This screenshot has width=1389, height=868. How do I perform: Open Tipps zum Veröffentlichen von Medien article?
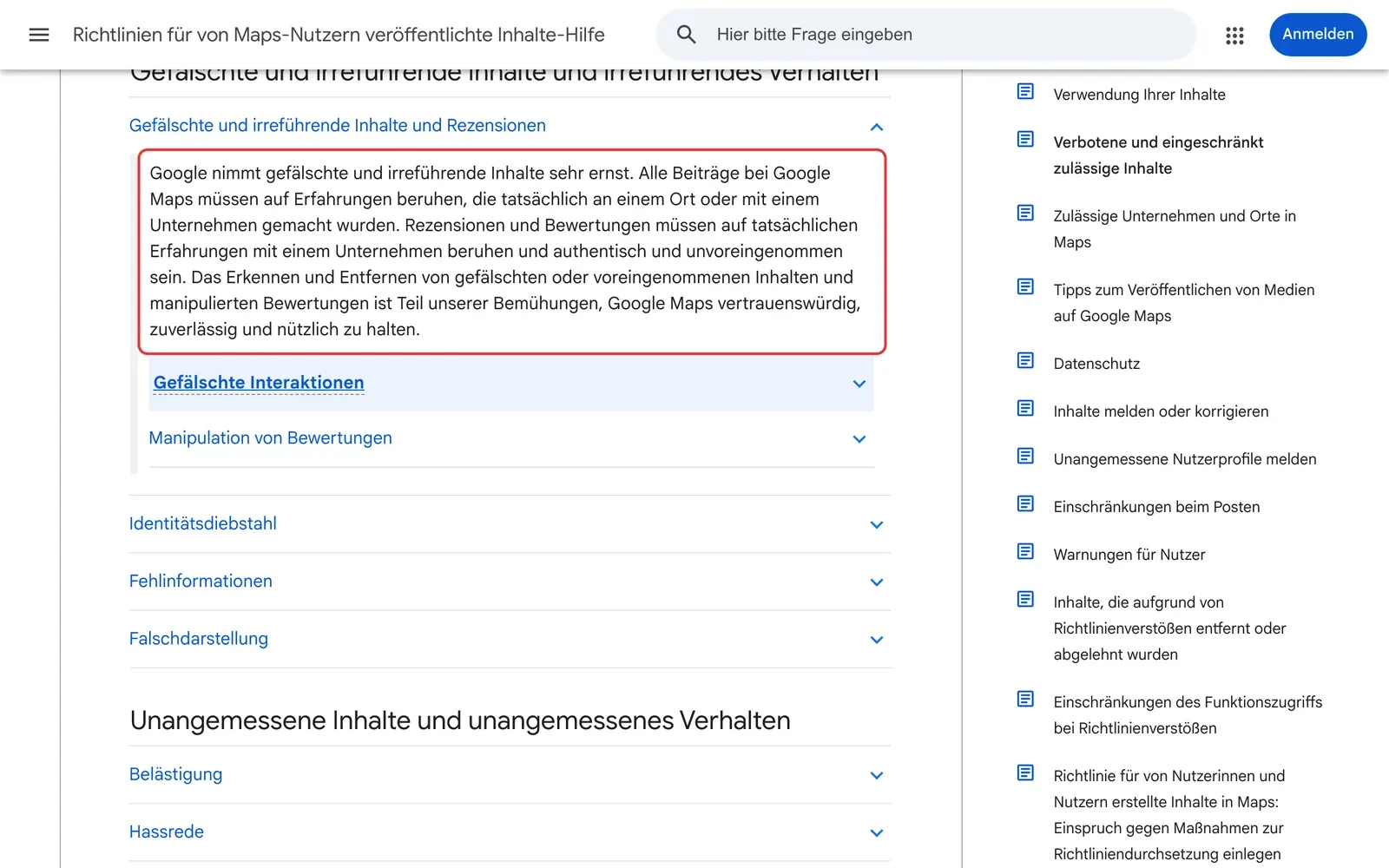(1184, 303)
